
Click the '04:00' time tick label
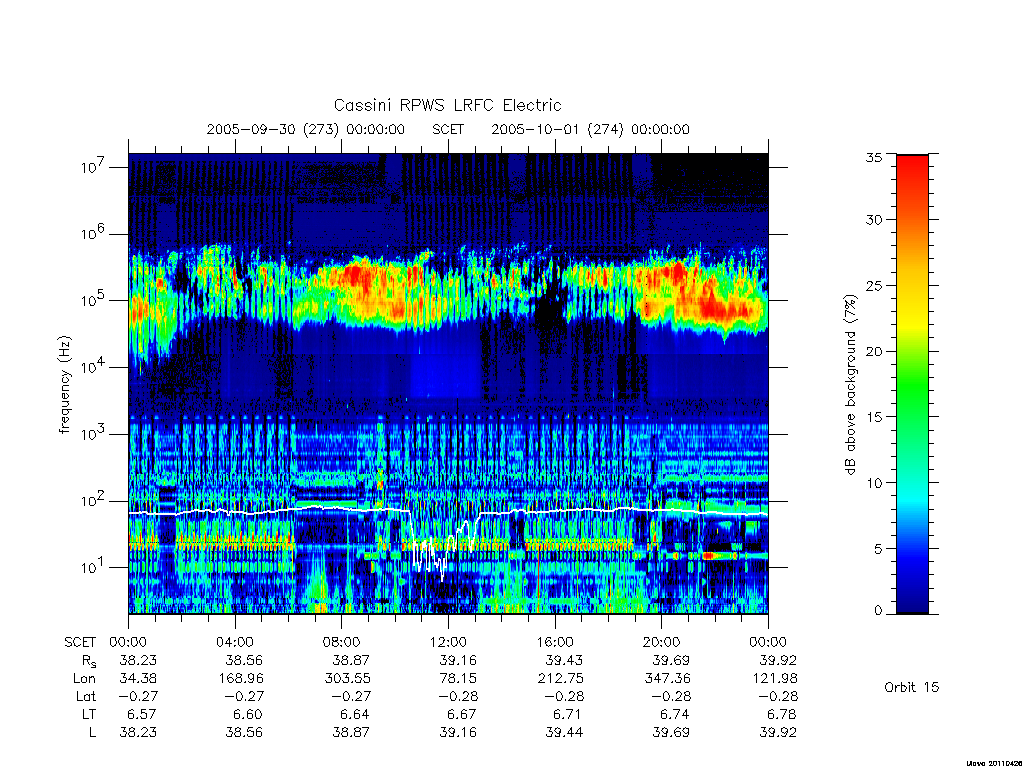pyautogui.click(x=234, y=643)
